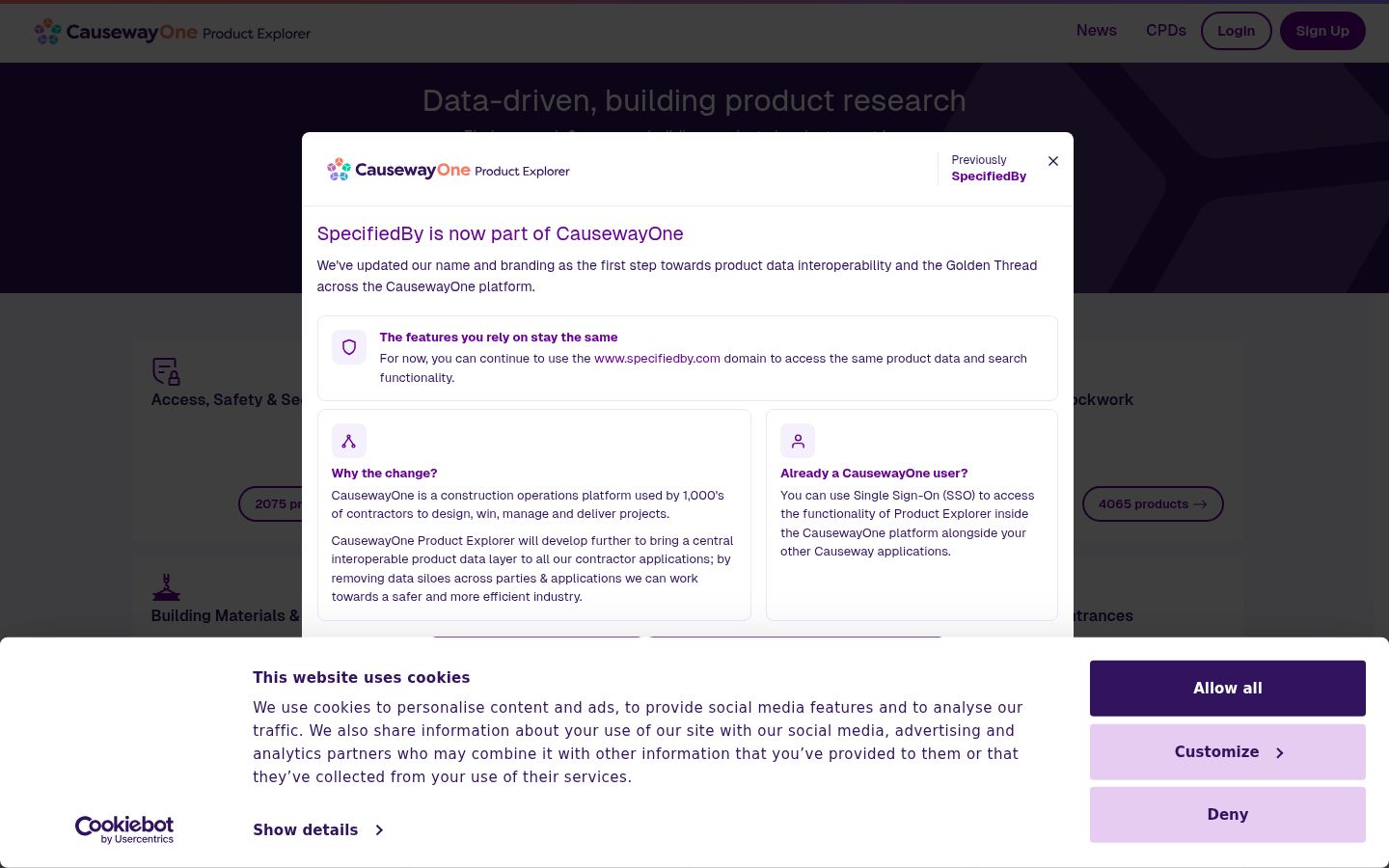Click the SpecifiedBy is now part of CausewayOne heading

pos(500,233)
